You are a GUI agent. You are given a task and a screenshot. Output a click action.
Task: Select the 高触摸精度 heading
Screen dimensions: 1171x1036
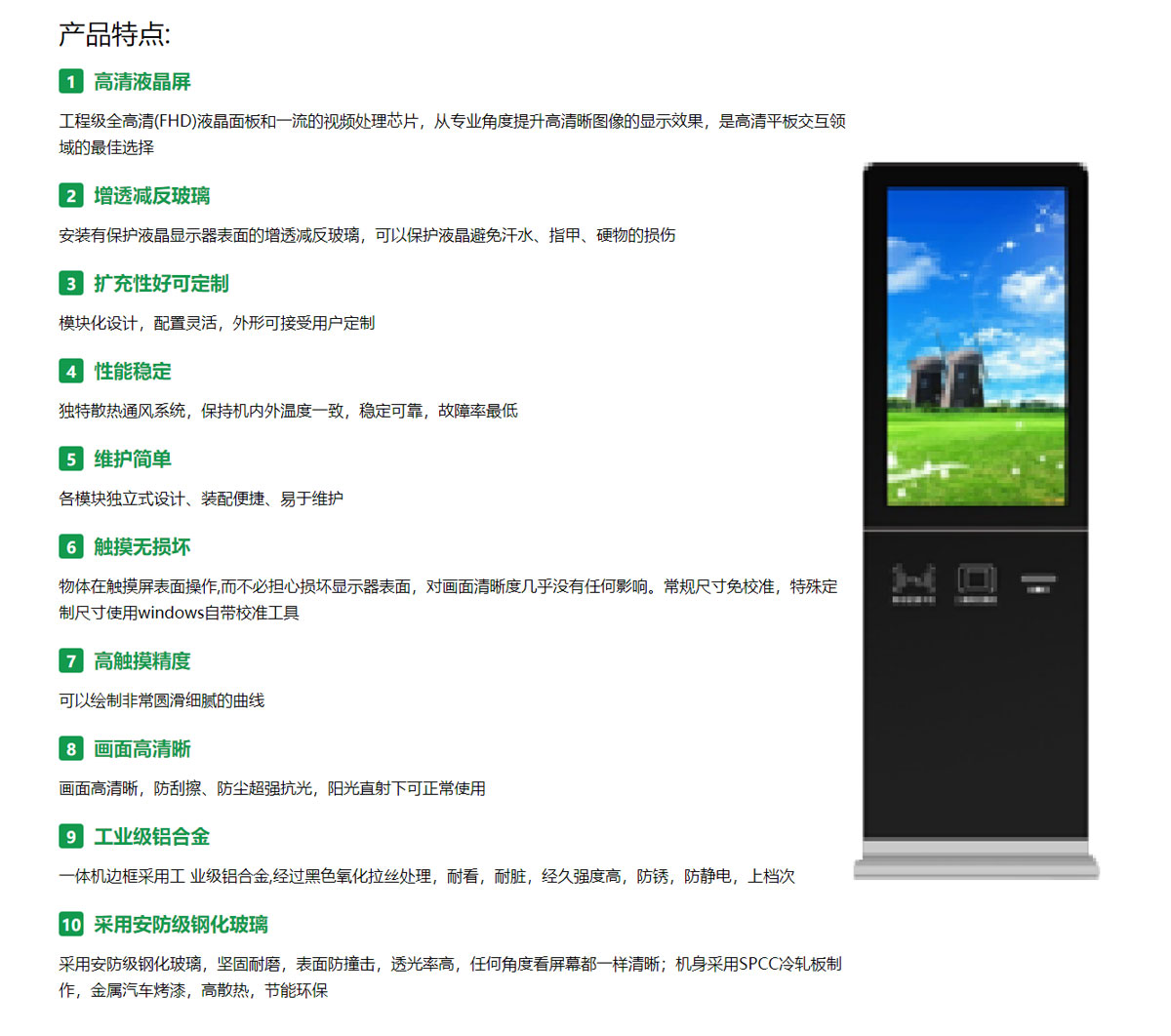[x=142, y=660]
